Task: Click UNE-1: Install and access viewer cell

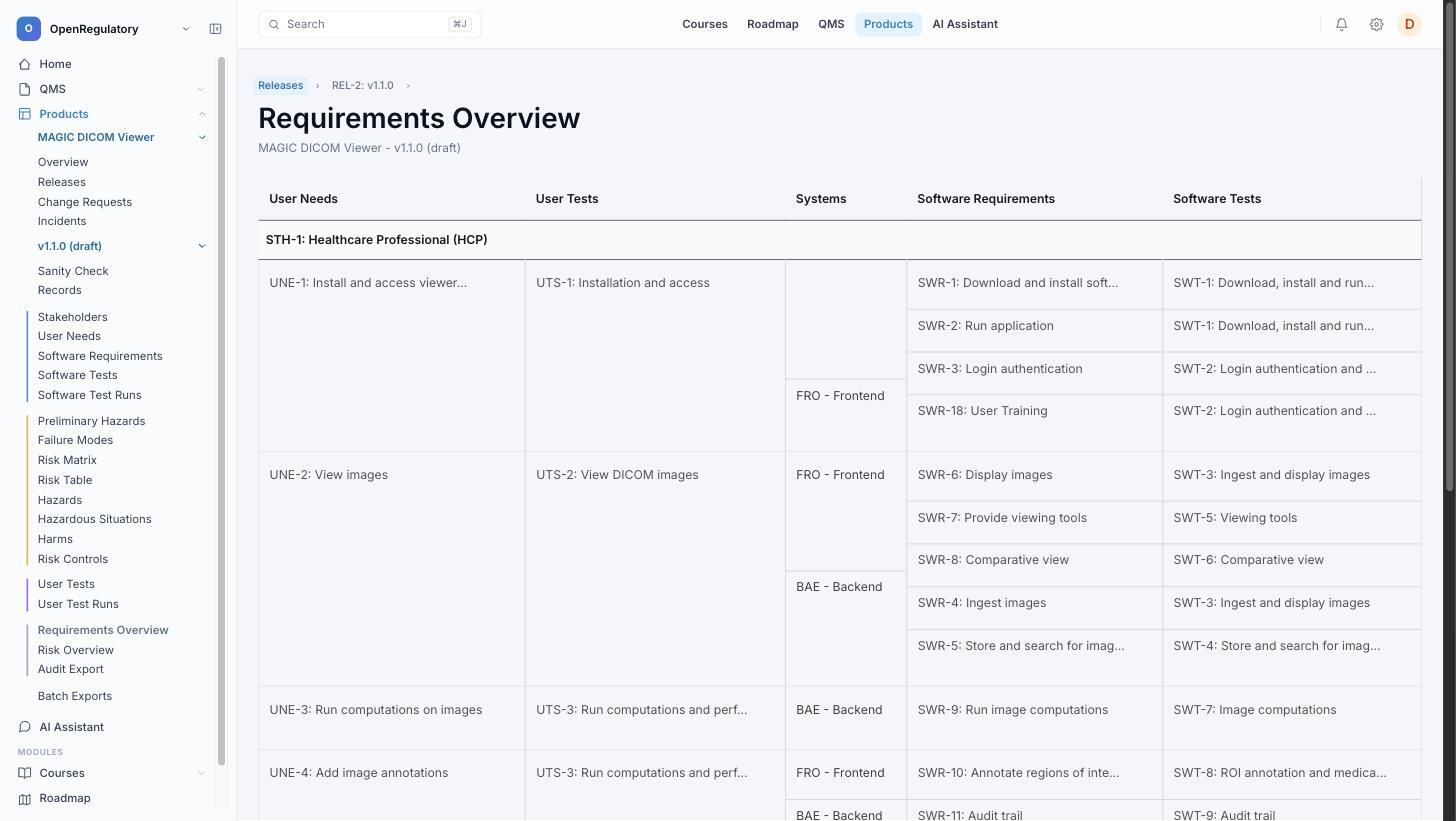Action: [391, 356]
